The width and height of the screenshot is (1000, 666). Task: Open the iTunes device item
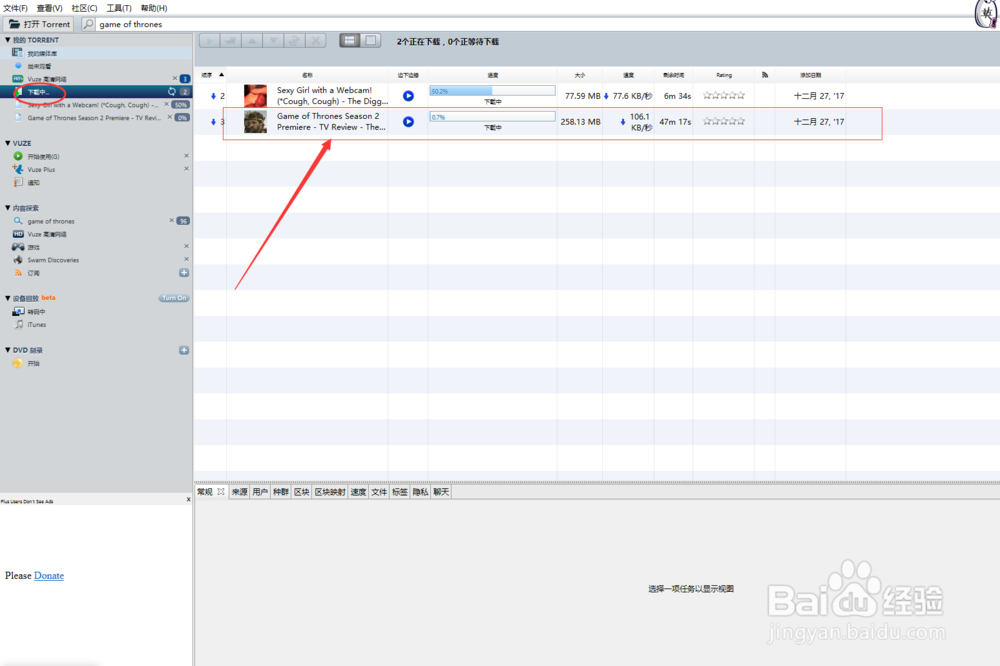click(x=36, y=325)
